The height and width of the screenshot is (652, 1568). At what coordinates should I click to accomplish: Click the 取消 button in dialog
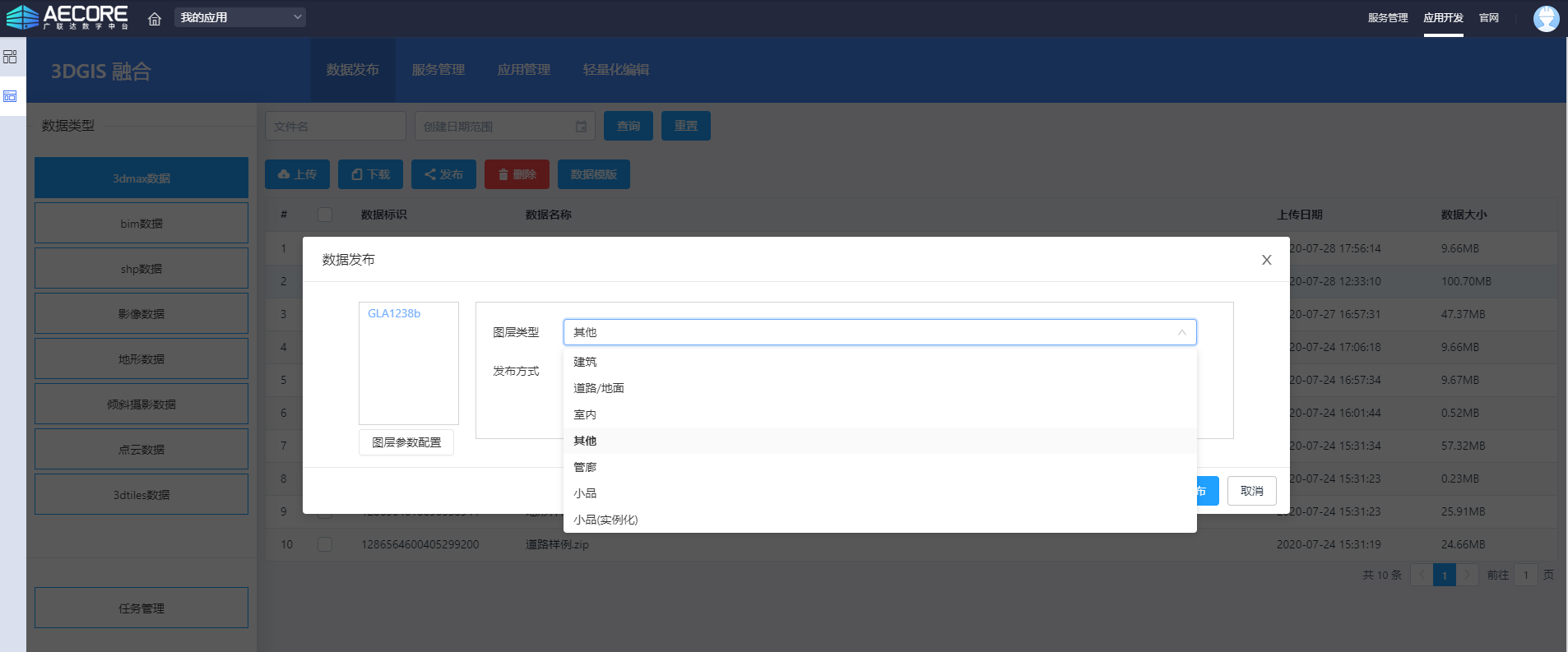pos(1251,491)
